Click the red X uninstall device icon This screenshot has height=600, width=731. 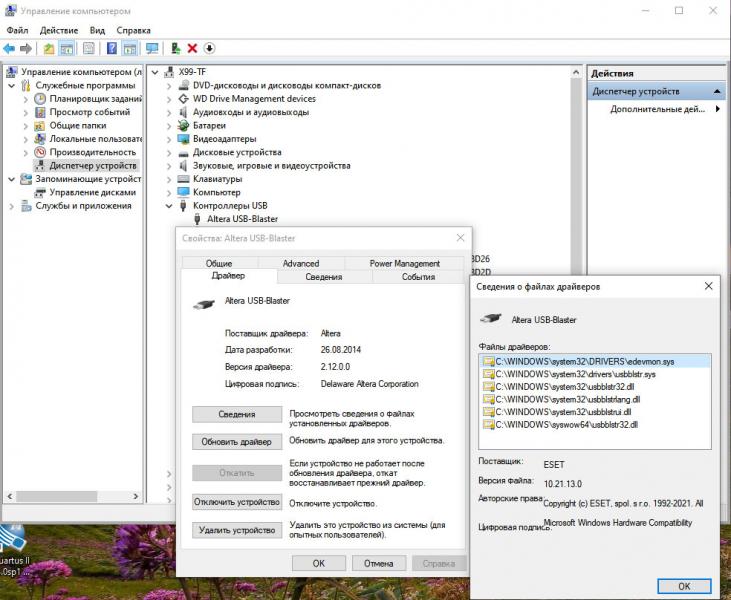[x=192, y=48]
